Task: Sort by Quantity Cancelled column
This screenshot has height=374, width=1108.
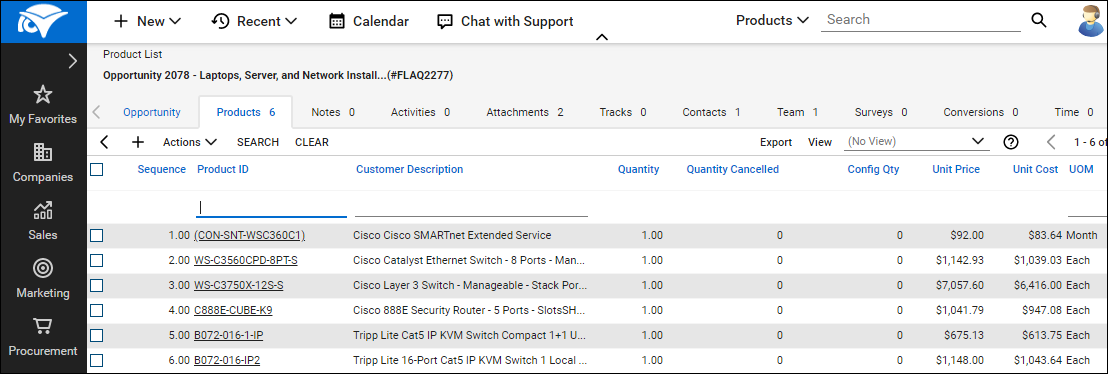Action: [733, 169]
